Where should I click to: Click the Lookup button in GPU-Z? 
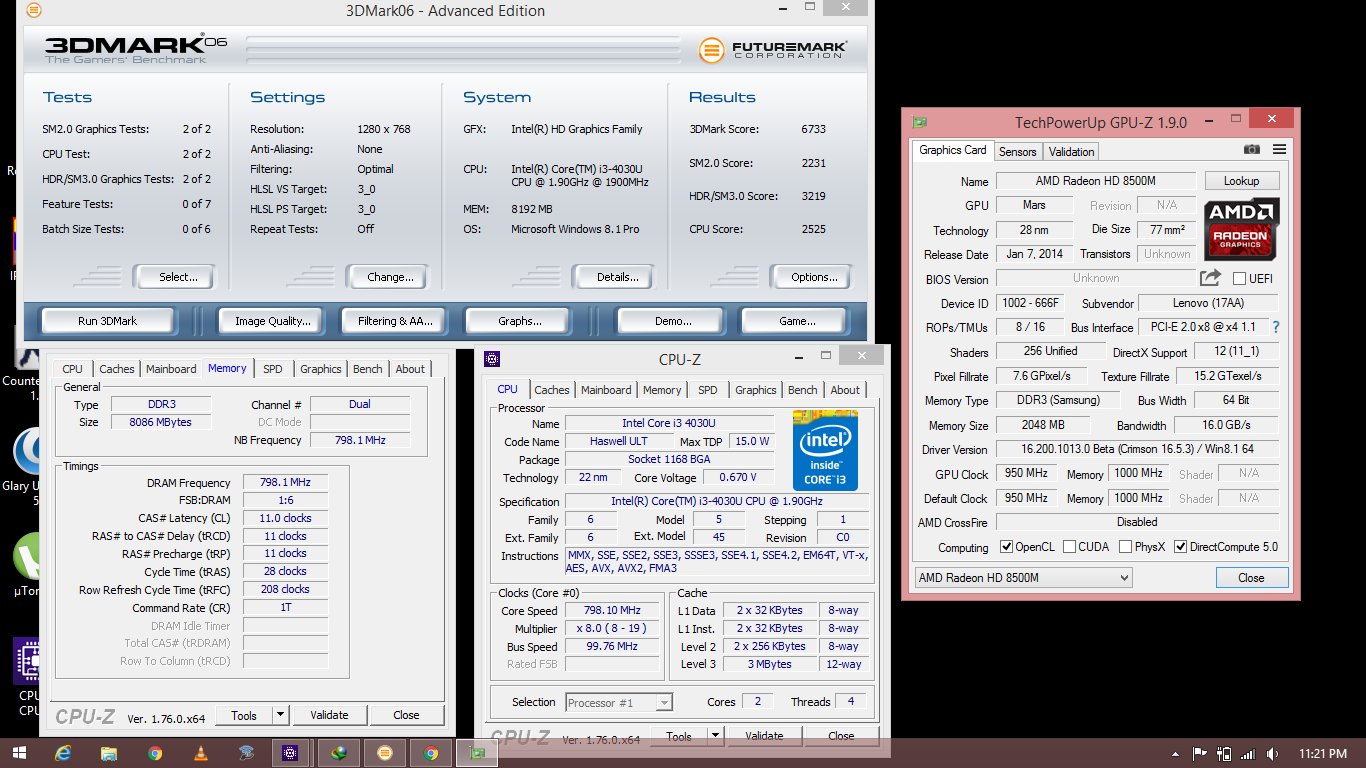click(x=1241, y=181)
